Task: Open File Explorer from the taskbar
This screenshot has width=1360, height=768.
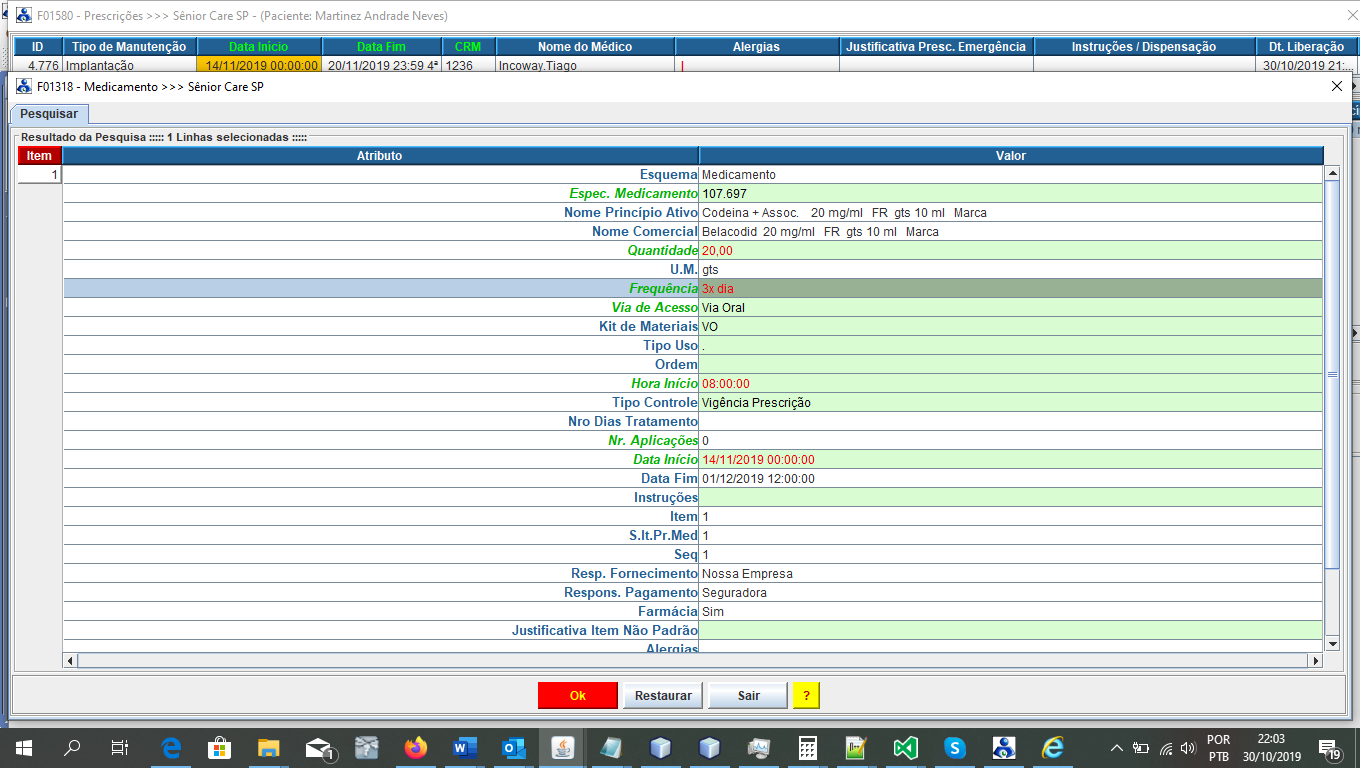Action: (x=268, y=747)
